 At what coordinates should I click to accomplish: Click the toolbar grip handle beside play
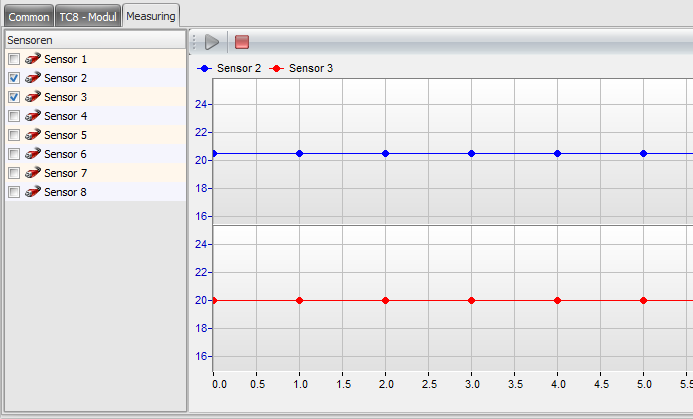coord(194,42)
